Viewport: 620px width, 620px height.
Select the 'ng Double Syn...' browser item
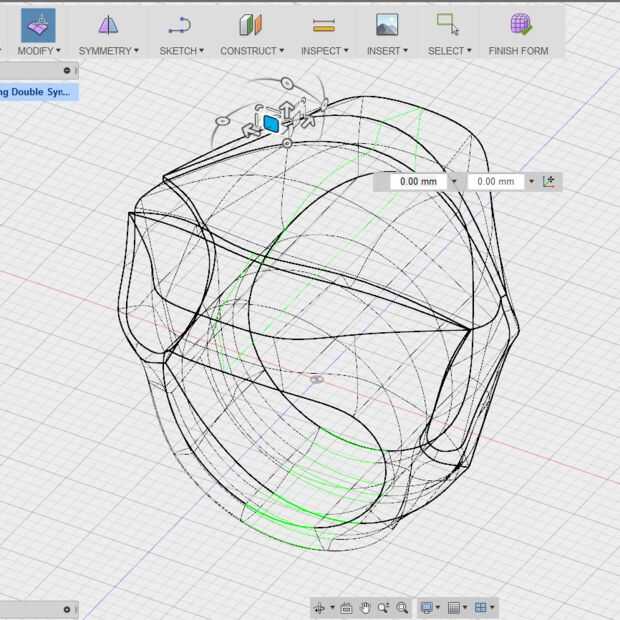point(39,92)
